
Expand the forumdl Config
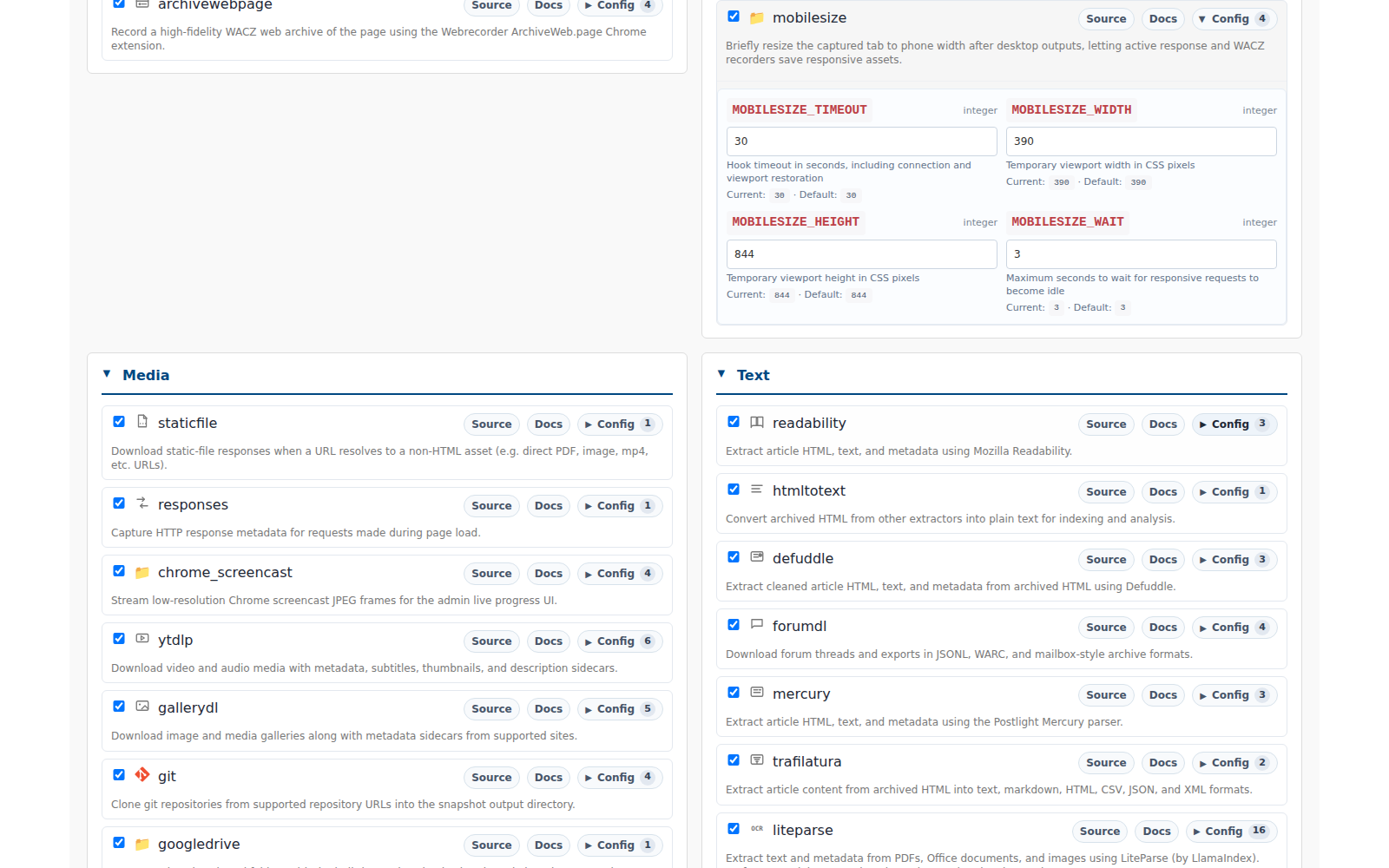[x=1233, y=628]
